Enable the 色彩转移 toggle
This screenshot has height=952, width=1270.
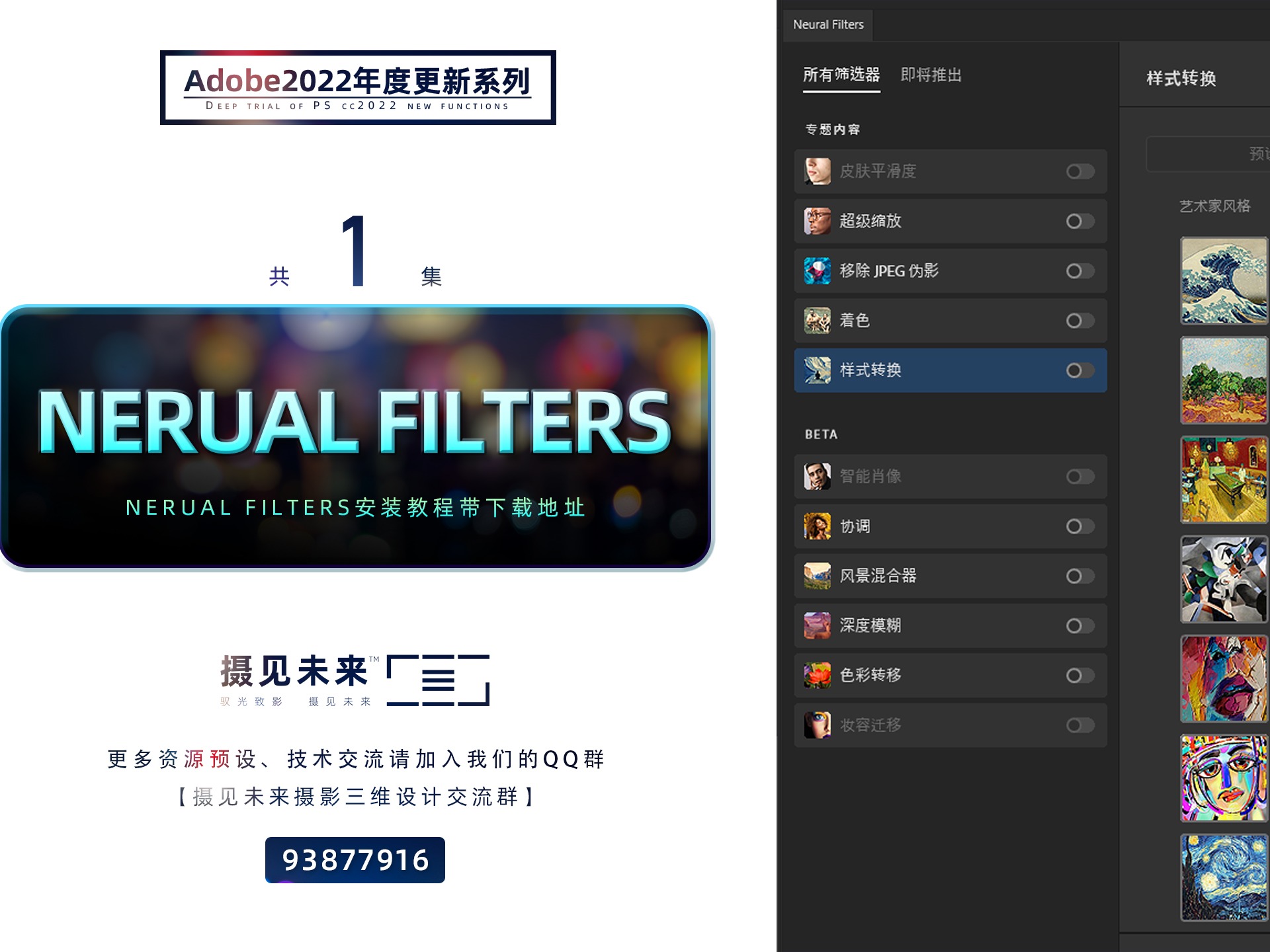[1079, 675]
